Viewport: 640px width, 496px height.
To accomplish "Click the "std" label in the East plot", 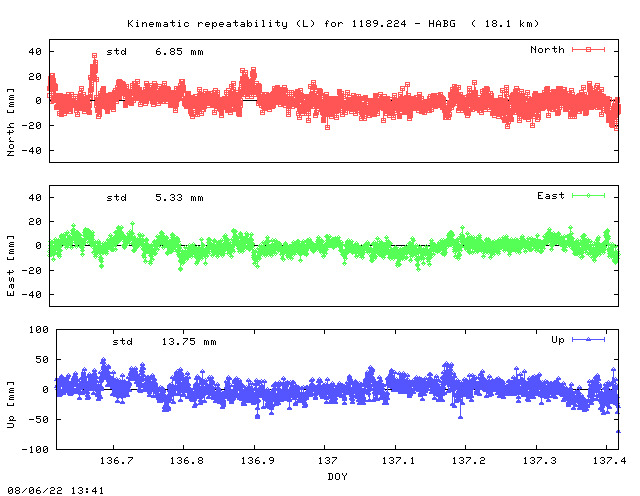I will tap(116, 198).
